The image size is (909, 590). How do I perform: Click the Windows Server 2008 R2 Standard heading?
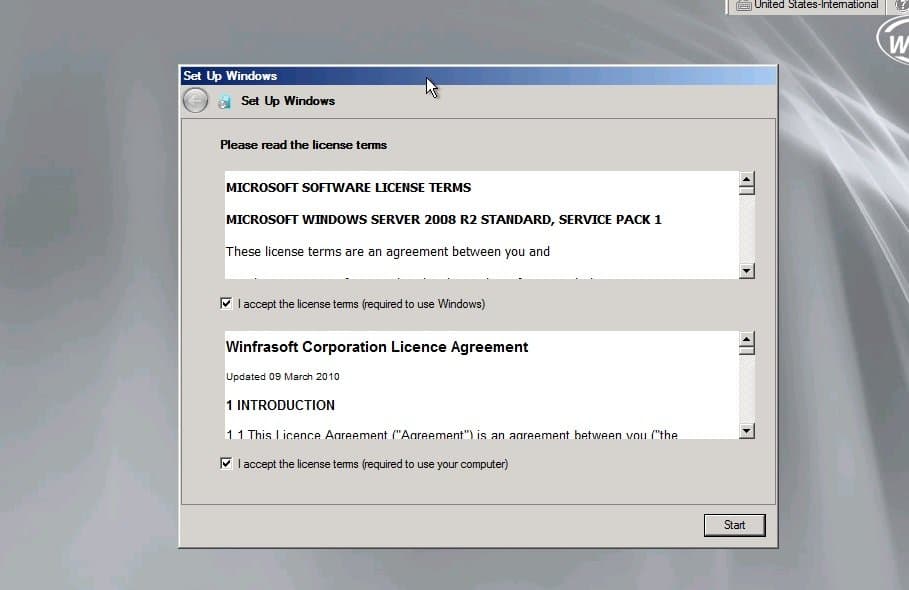coord(443,220)
